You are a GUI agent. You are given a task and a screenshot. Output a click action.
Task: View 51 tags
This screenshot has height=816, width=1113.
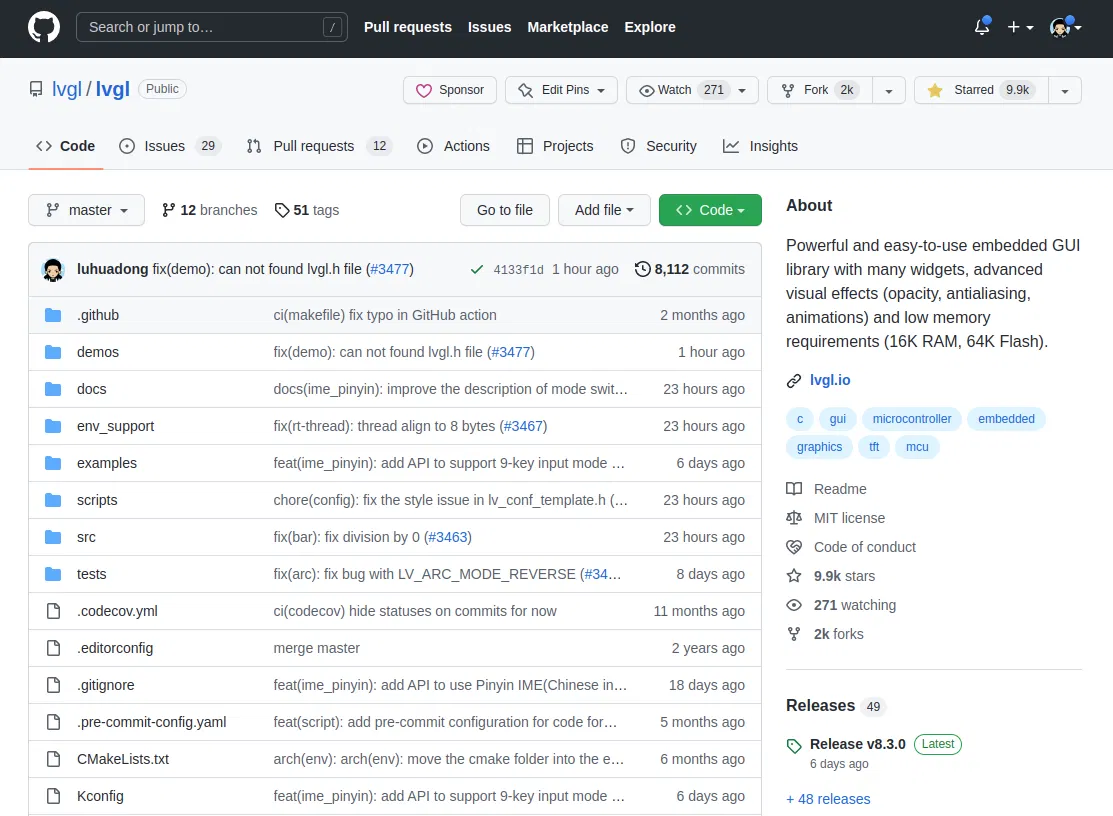pos(307,210)
